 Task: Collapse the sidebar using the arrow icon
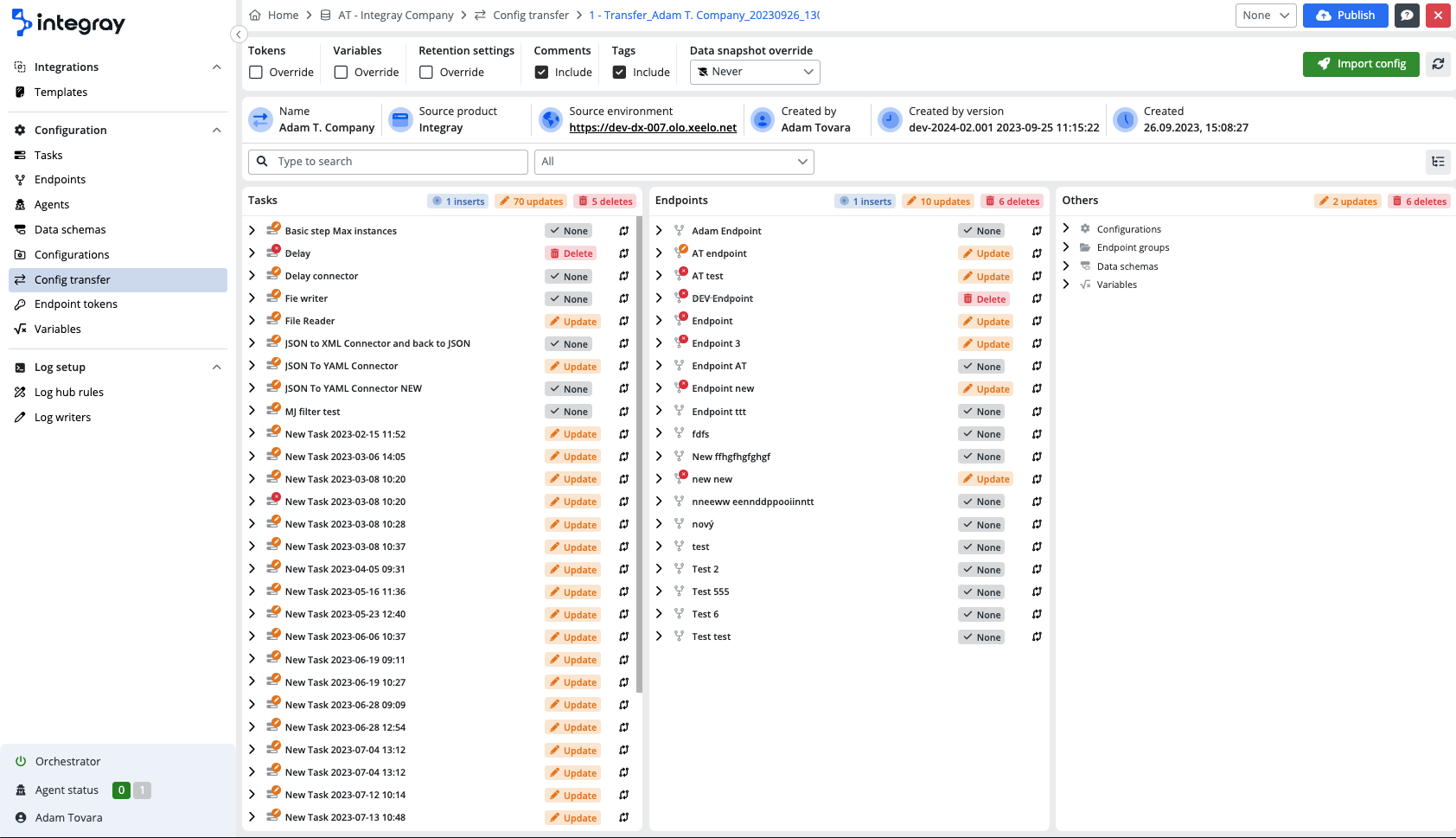pos(239,35)
